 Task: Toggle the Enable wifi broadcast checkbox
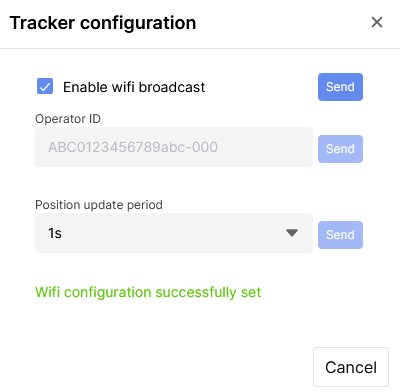[x=45, y=87]
